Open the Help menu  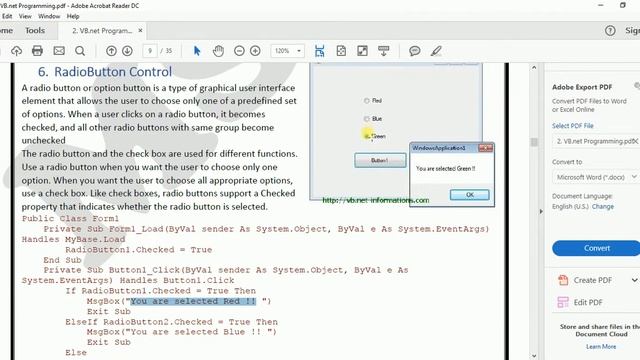(x=73, y=16)
